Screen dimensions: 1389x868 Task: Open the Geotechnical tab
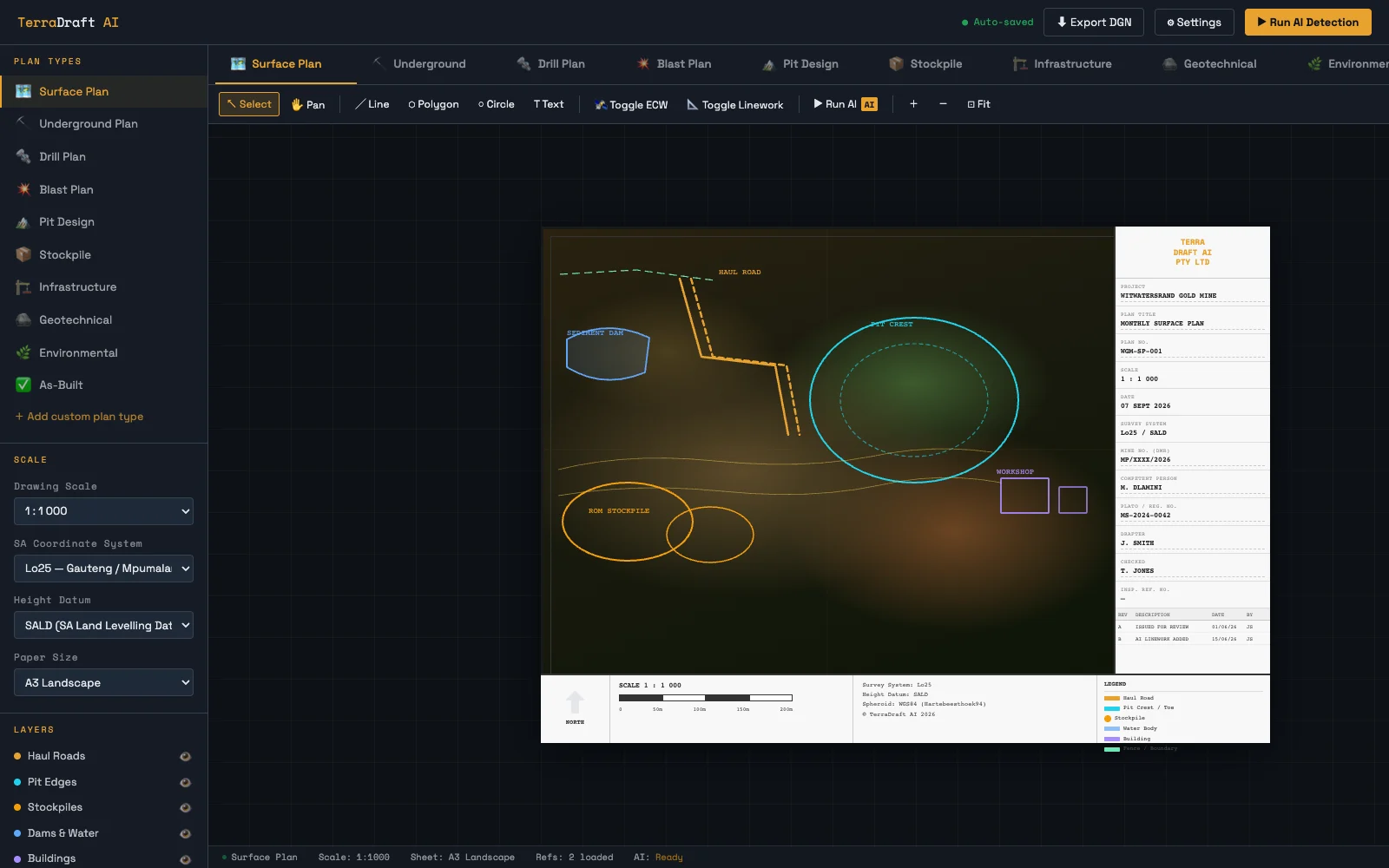pyautogui.click(x=1209, y=64)
